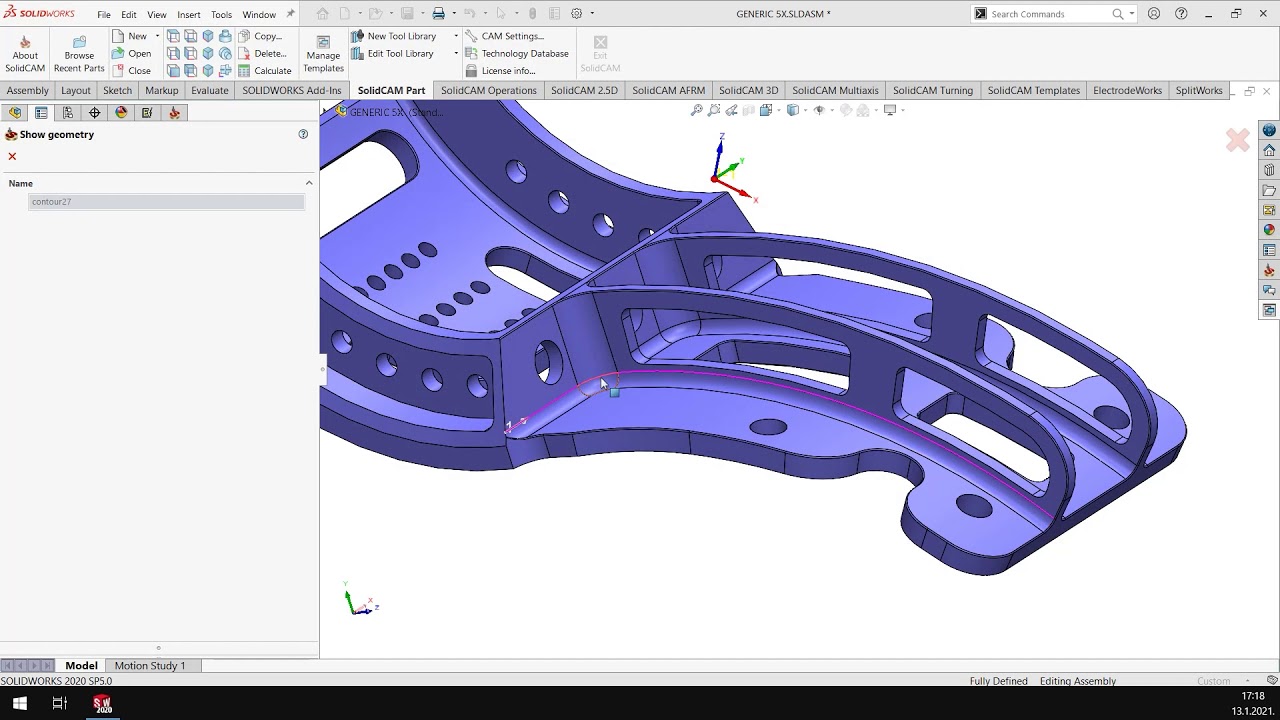This screenshot has width=1280, height=720.
Task: Open the Windows Start button
Action: click(x=20, y=703)
